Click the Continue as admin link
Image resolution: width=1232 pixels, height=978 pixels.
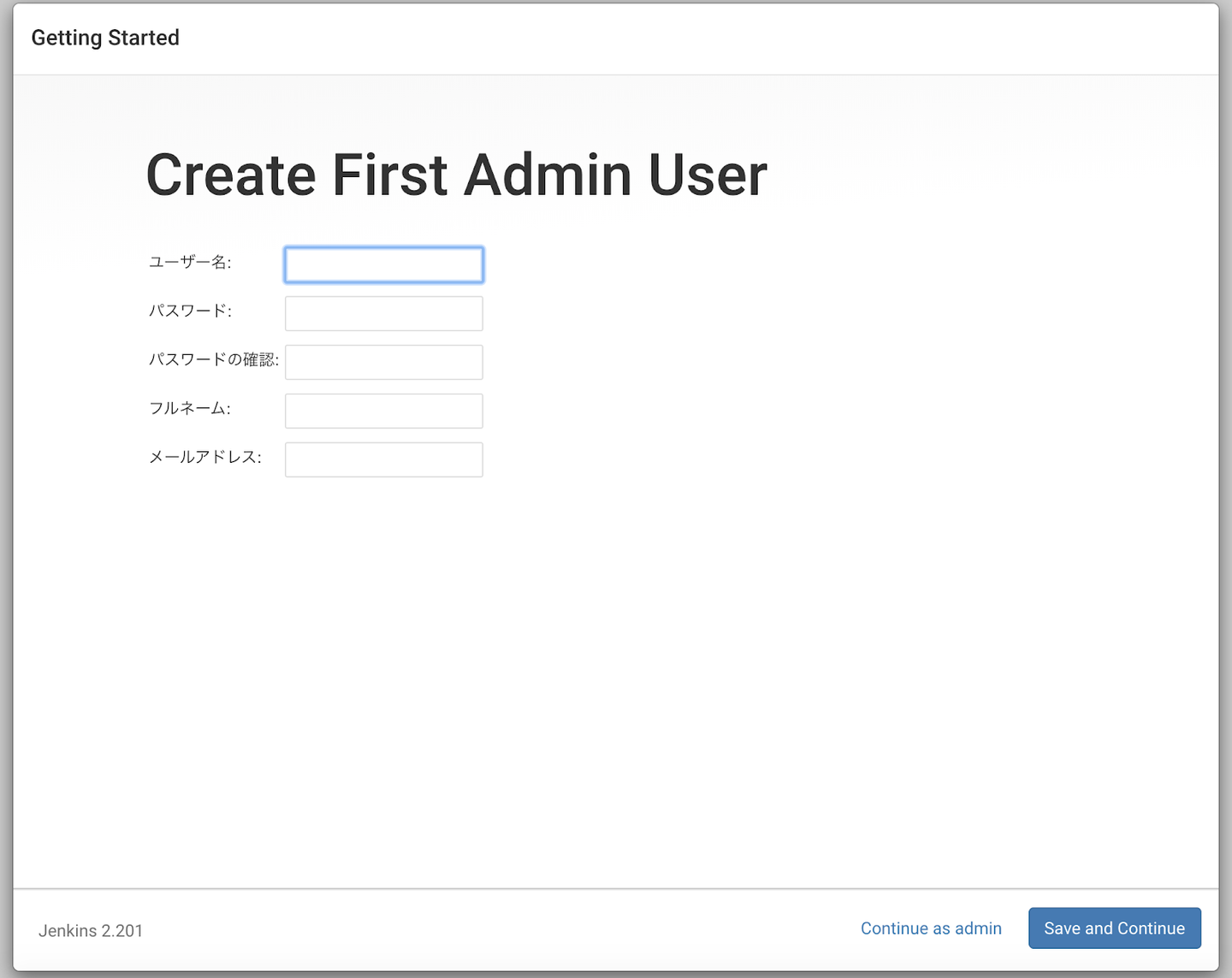931,928
